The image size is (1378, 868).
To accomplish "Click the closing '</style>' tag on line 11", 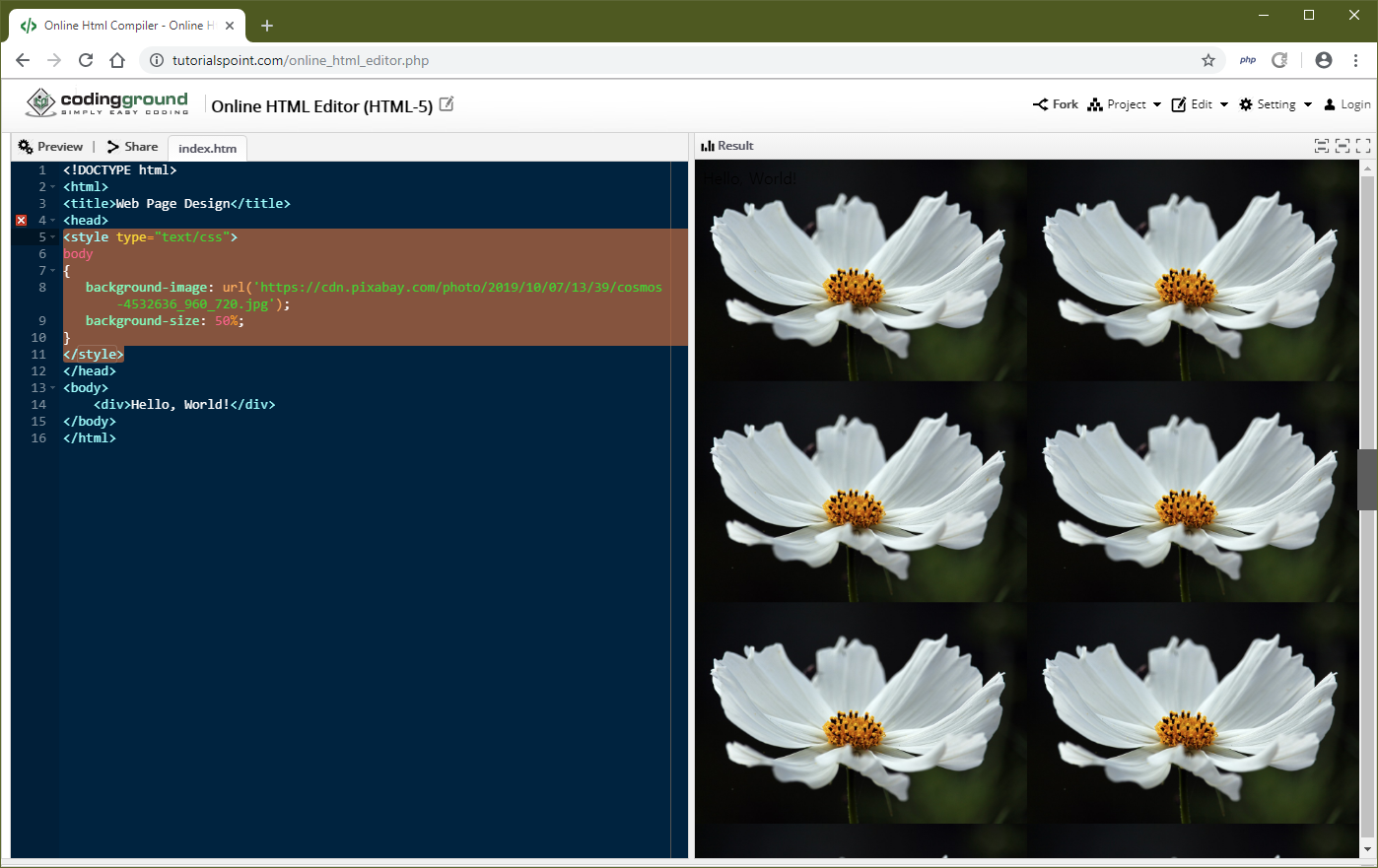I will 94,355.
